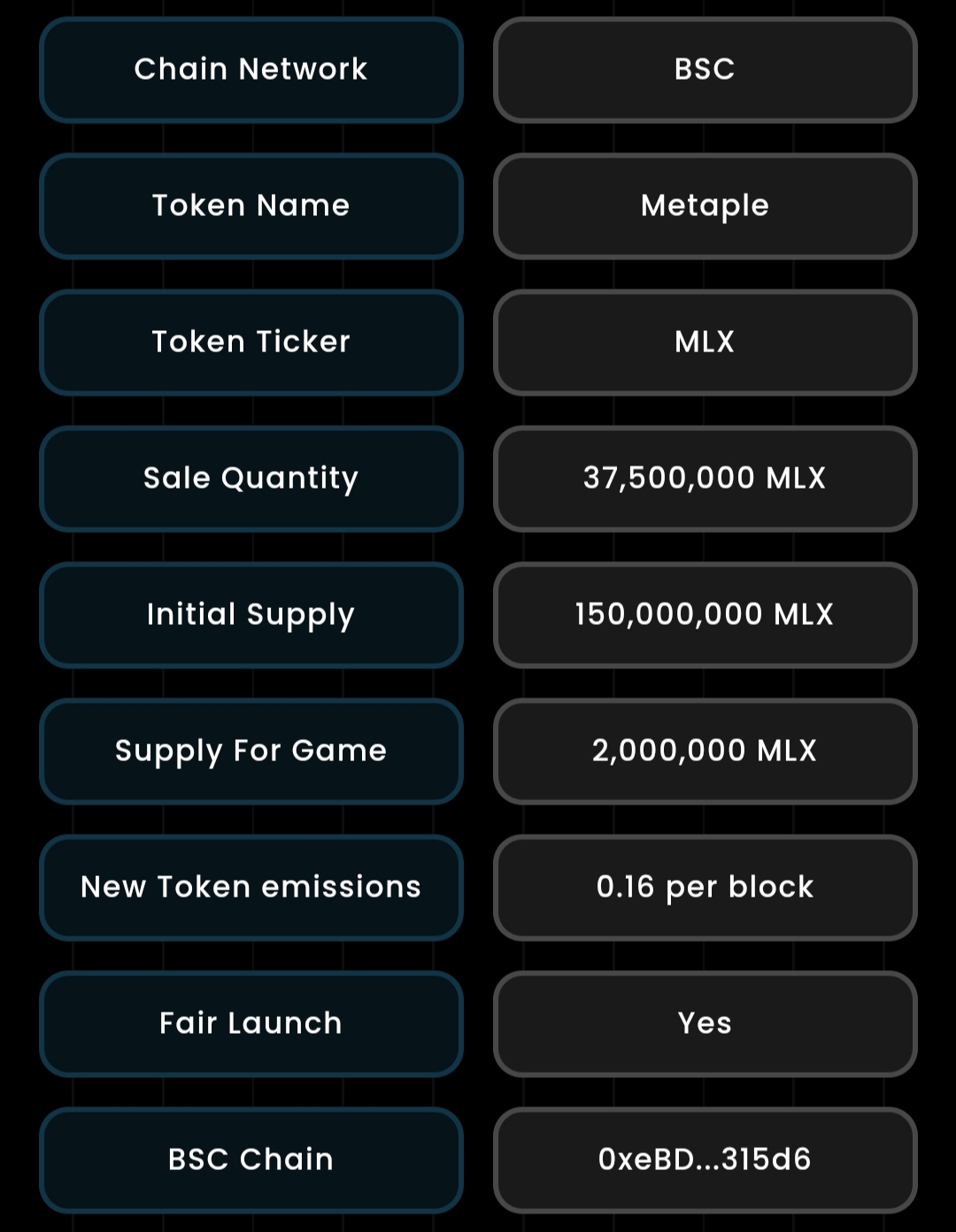Click the BSC Chain label box
Image resolution: width=956 pixels, height=1232 pixels.
tap(251, 1160)
